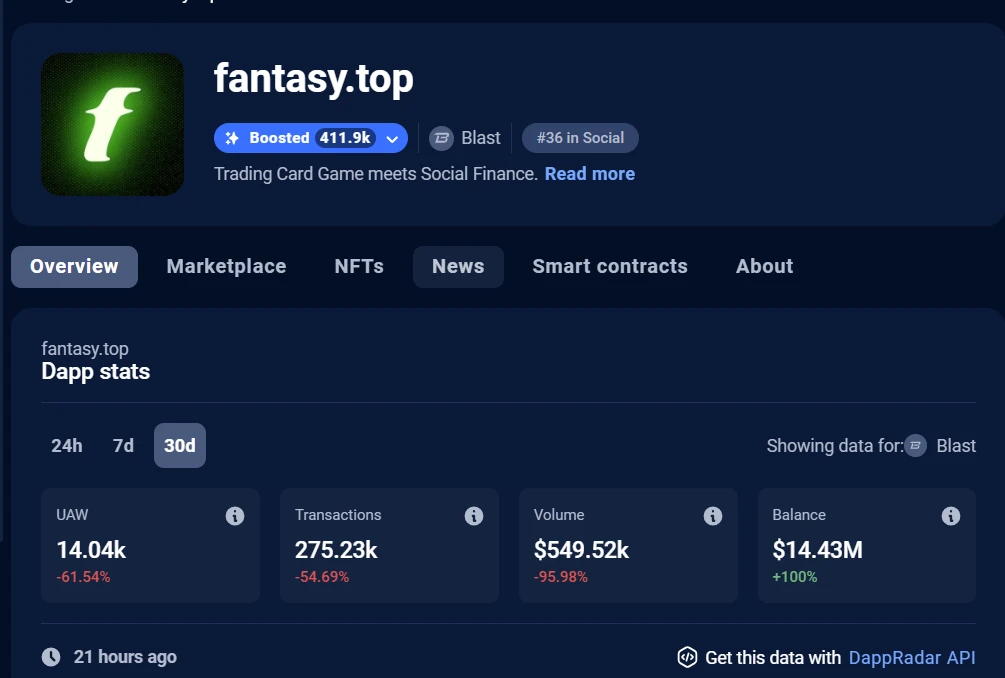Click the Transactions info icon
1005x678 pixels.
click(474, 516)
